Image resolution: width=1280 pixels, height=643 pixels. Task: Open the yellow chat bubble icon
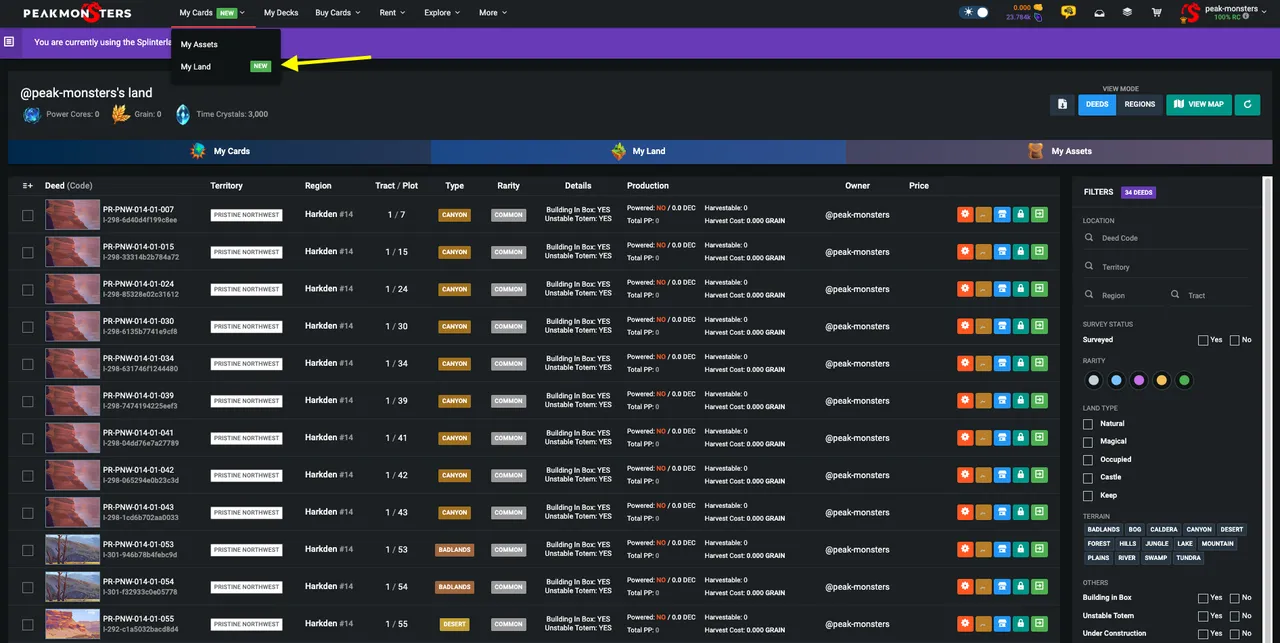point(1069,12)
